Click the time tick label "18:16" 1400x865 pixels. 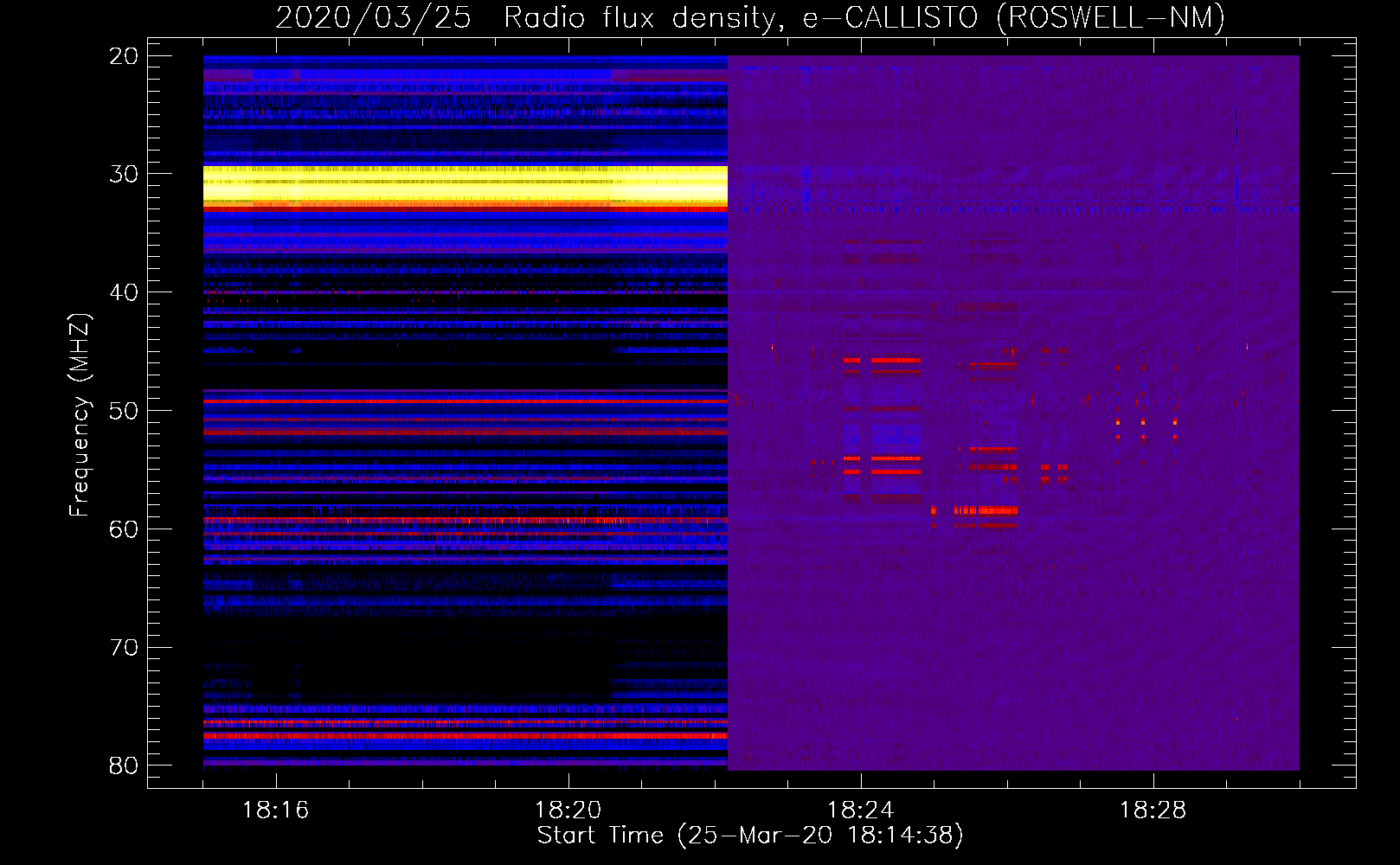275,811
